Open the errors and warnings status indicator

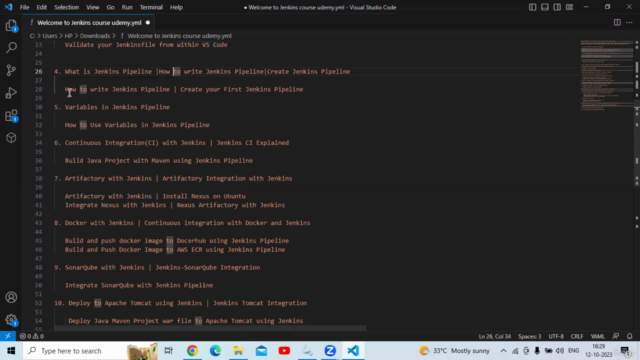coord(32,336)
